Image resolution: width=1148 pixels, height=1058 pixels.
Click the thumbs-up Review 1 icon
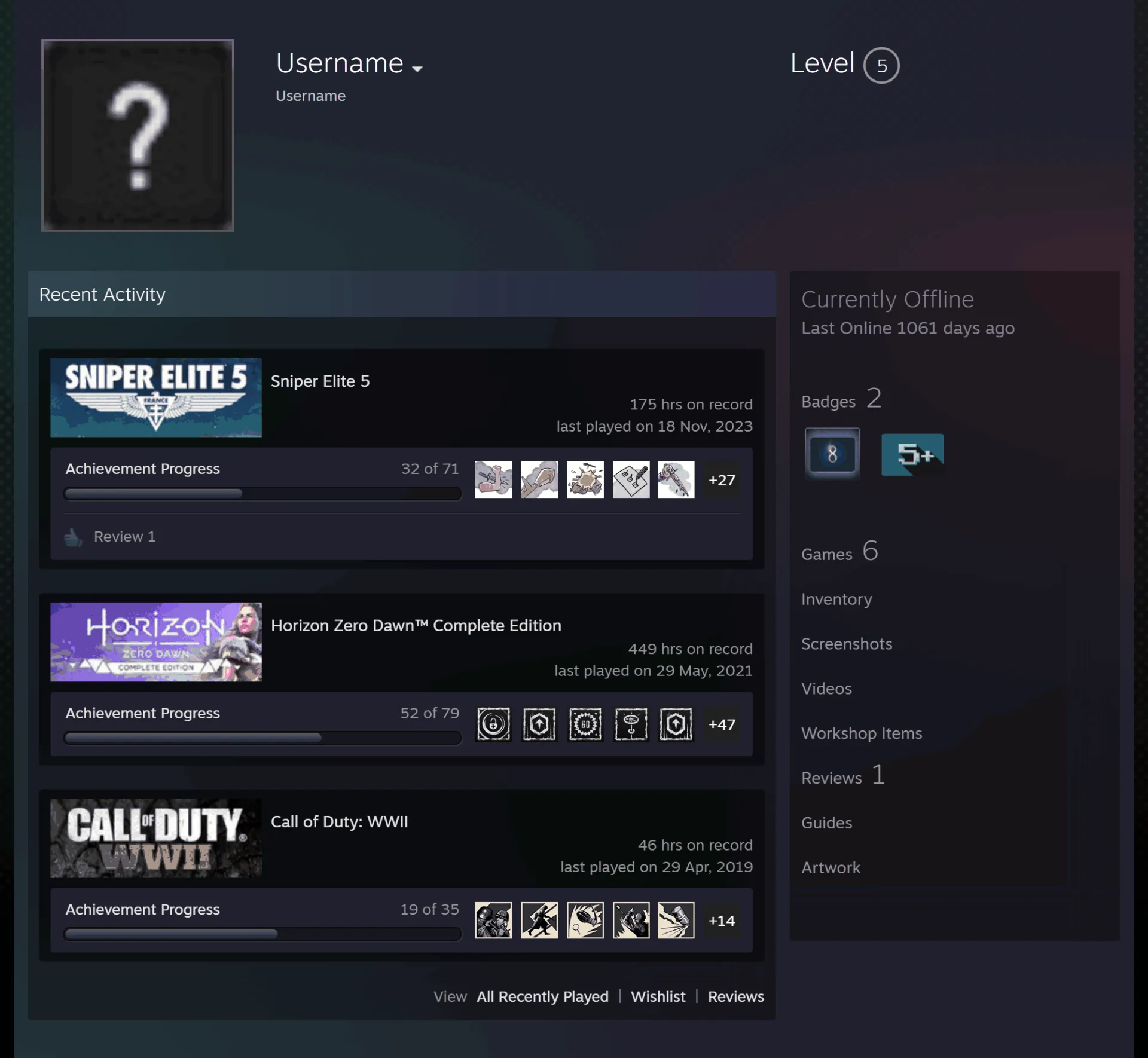[74, 537]
